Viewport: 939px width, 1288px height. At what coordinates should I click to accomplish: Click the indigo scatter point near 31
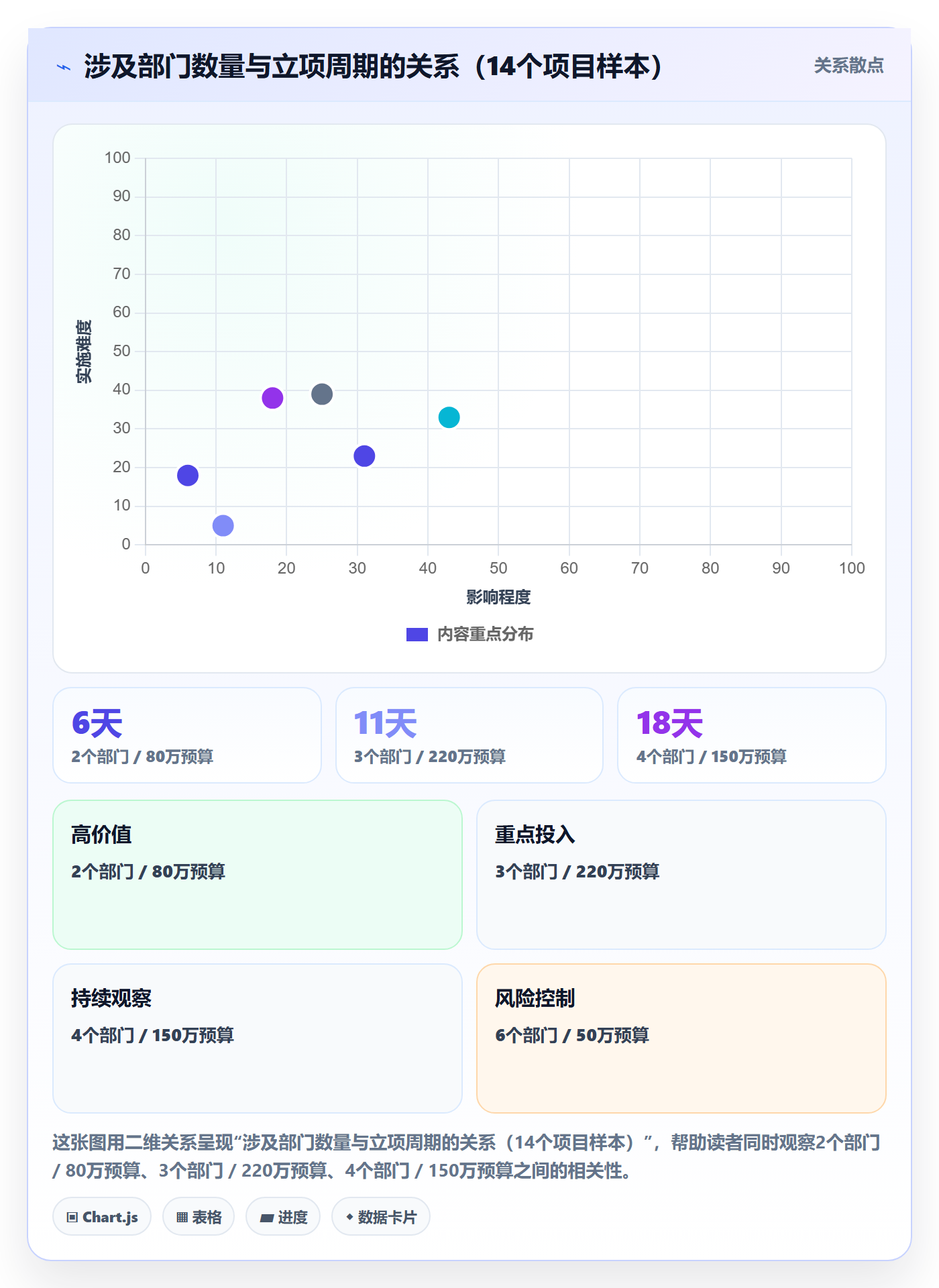[364, 456]
